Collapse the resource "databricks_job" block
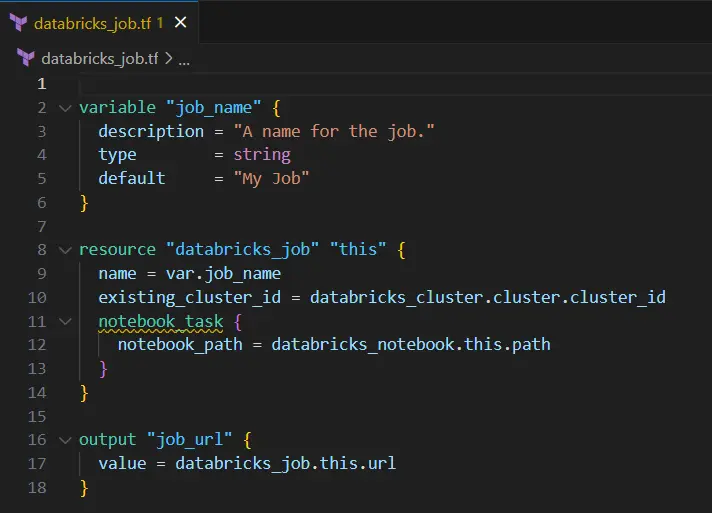The height and width of the screenshot is (513, 712). pos(65,250)
